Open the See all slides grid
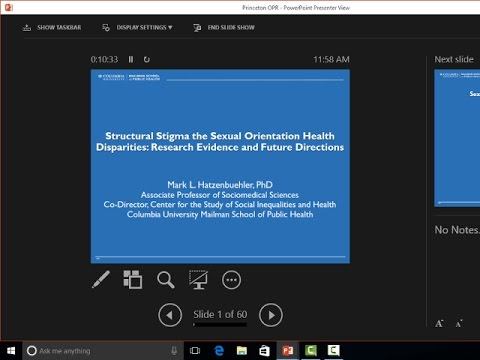 tap(133, 280)
